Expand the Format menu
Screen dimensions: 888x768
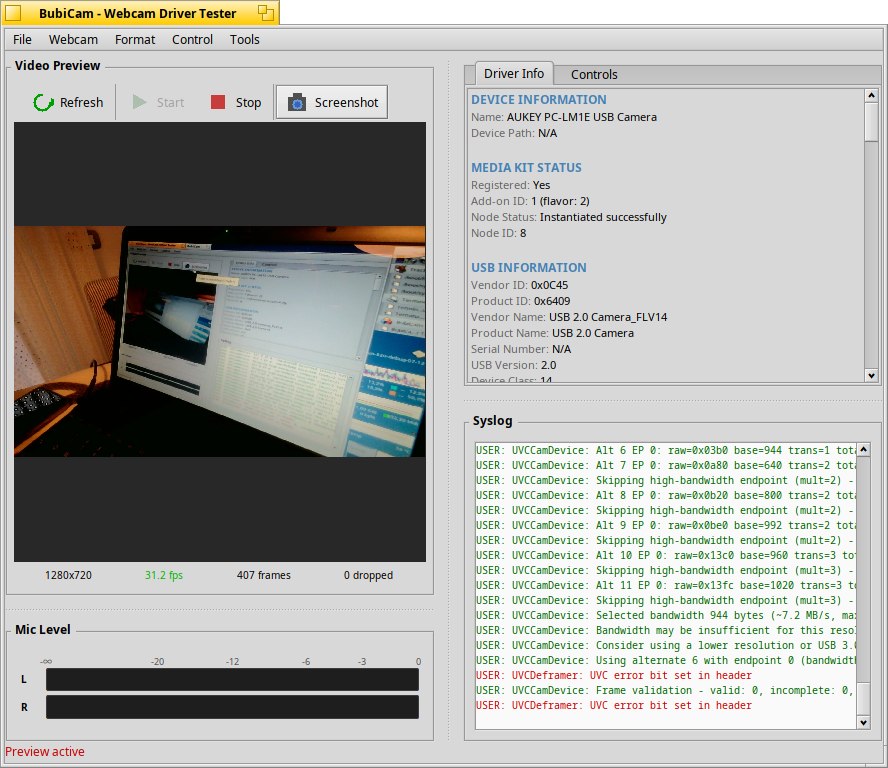[x=135, y=40]
